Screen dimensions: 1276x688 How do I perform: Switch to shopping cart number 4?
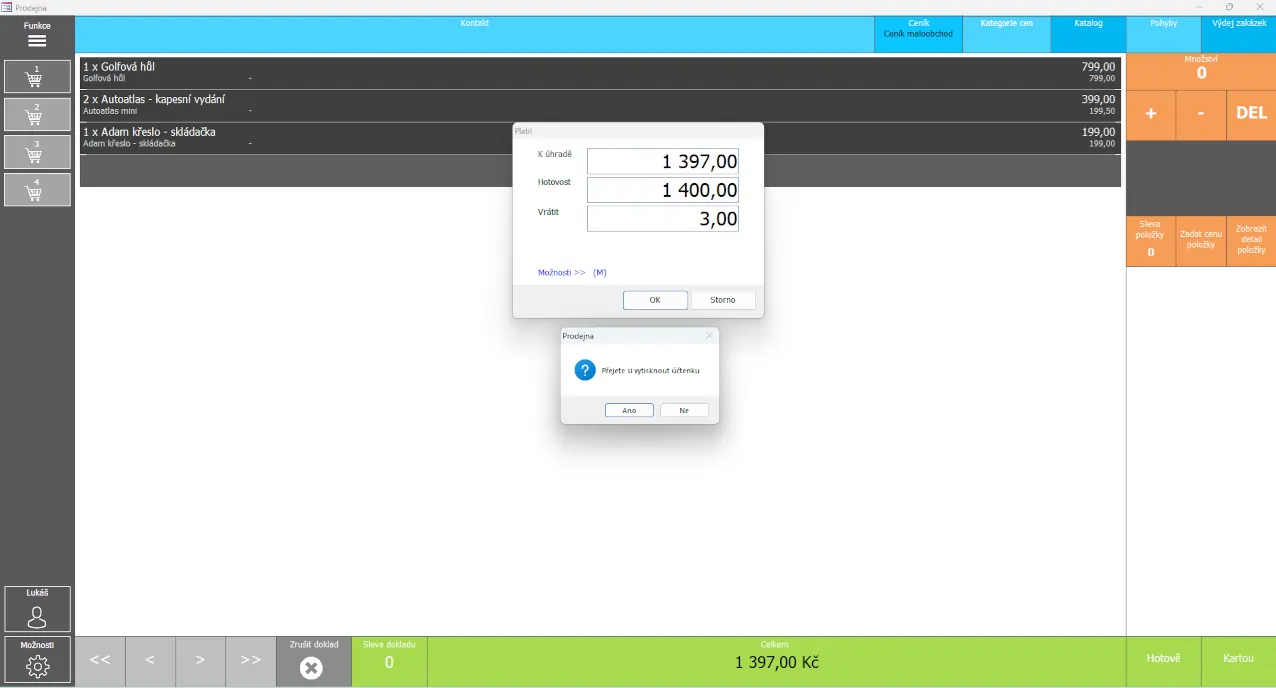[37, 190]
